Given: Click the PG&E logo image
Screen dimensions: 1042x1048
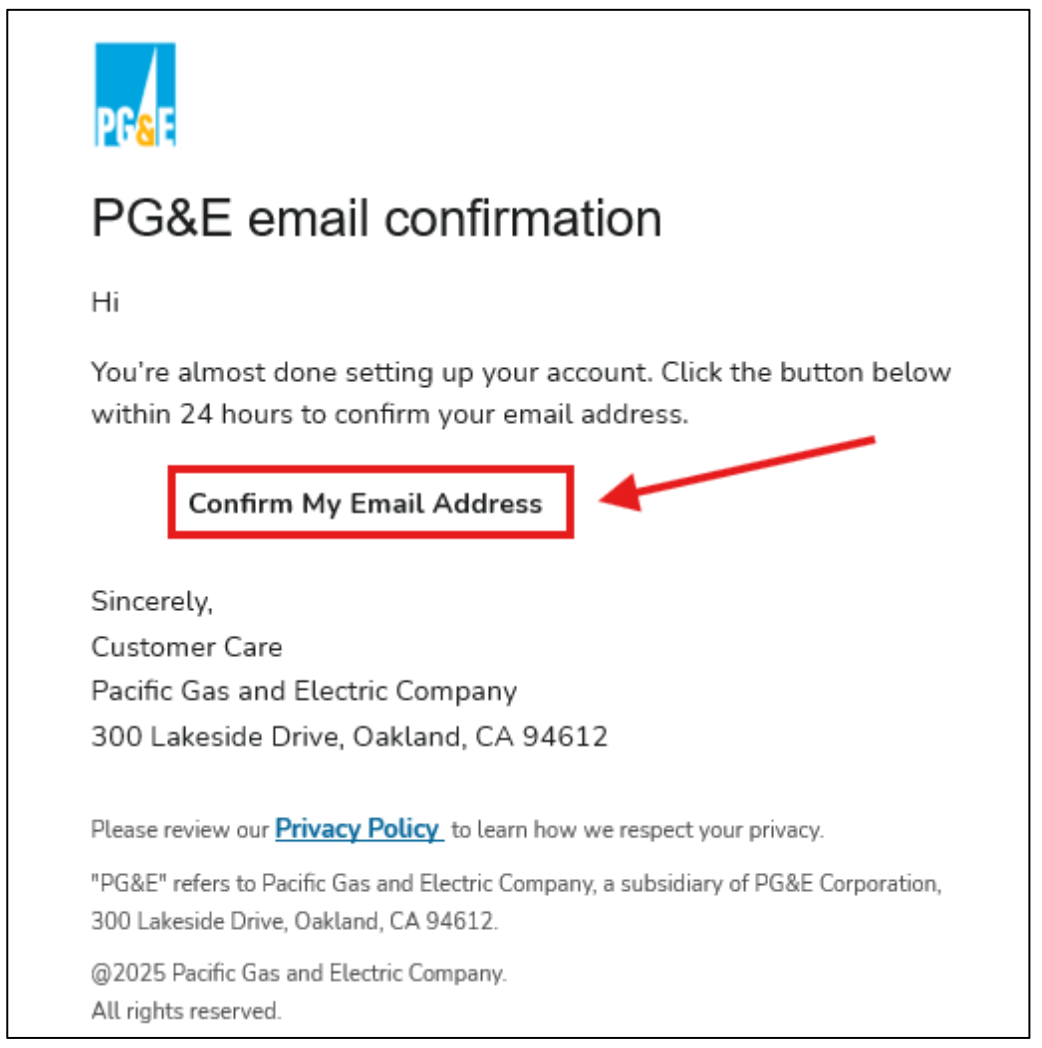Looking at the screenshot, I should coord(135,94).
